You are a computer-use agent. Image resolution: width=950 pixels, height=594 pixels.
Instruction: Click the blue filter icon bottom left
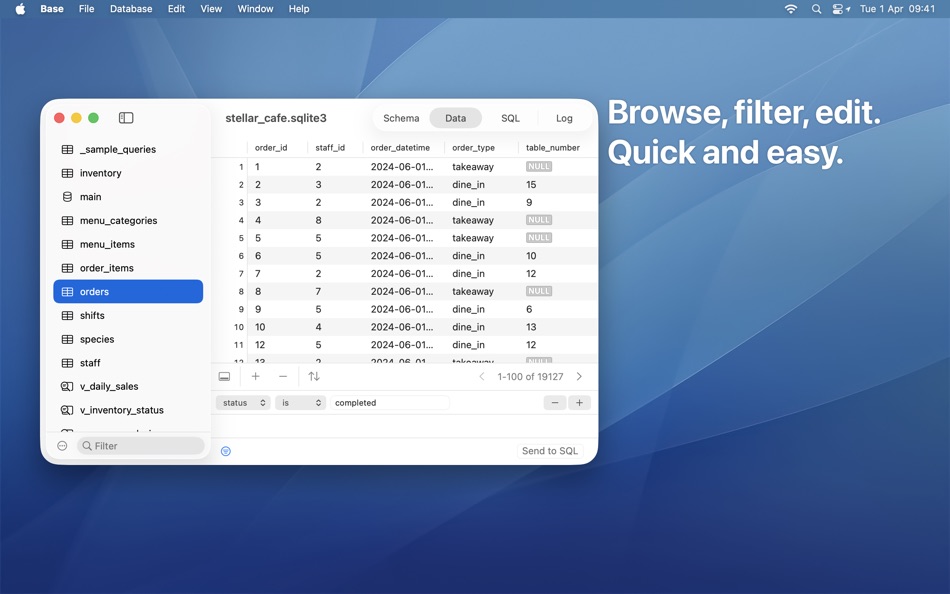pos(226,450)
